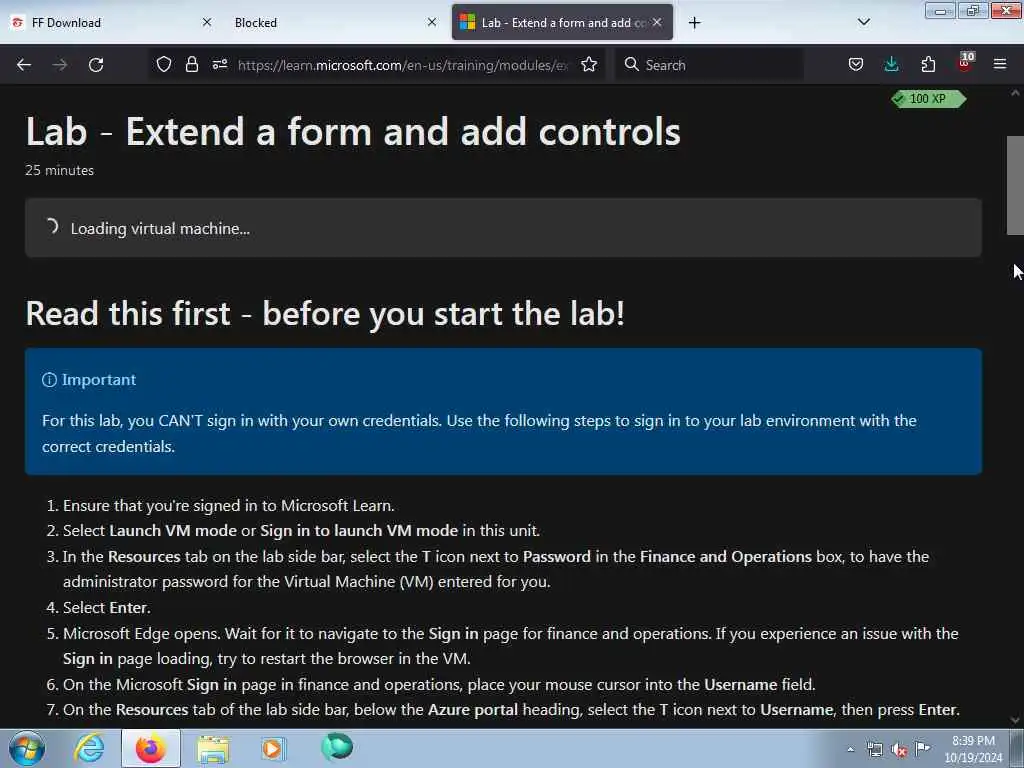The image size is (1024, 768).
Task: Click the Loading virtual machine banner
Action: (503, 228)
